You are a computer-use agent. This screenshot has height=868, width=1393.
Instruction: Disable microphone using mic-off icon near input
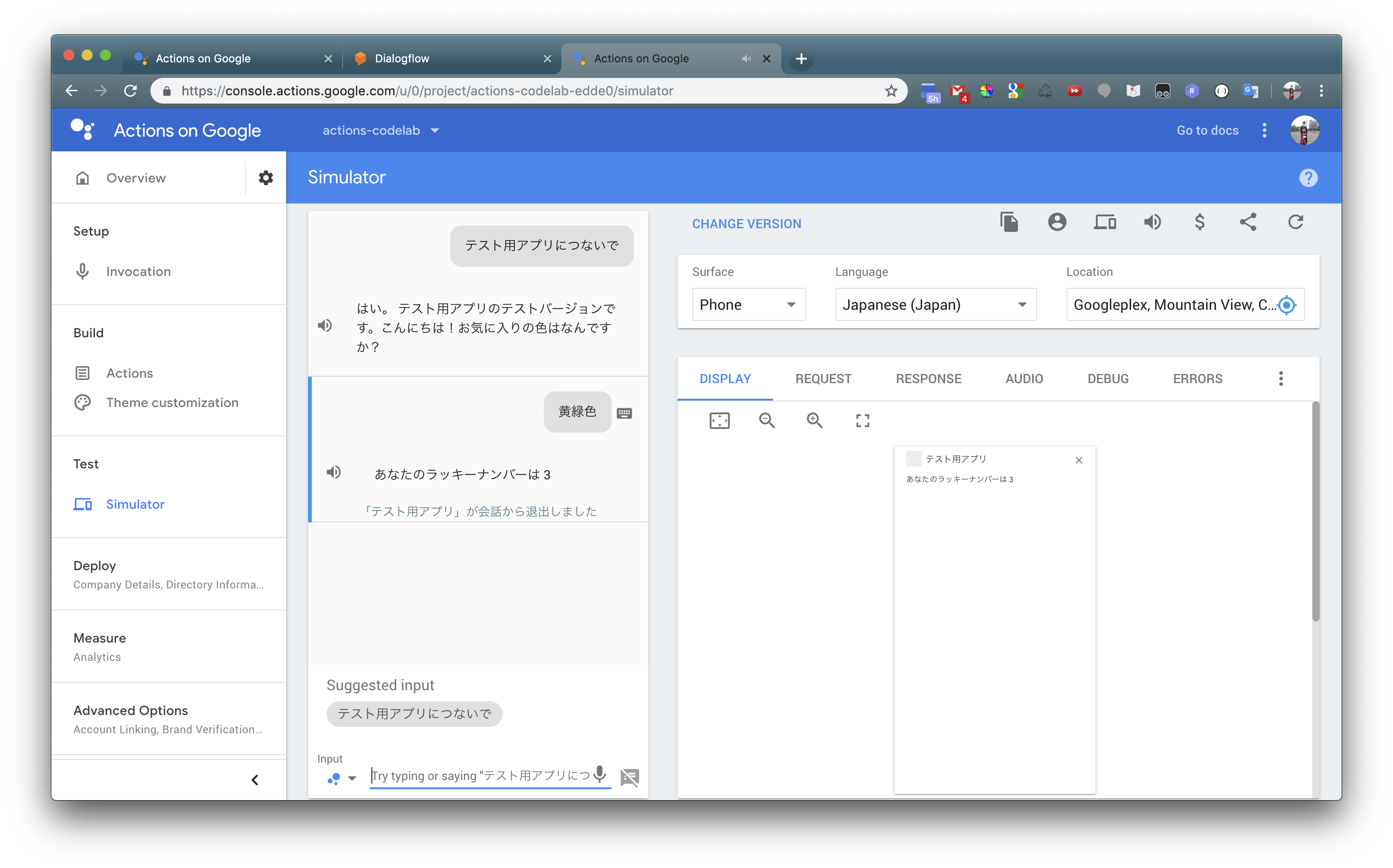coord(629,777)
